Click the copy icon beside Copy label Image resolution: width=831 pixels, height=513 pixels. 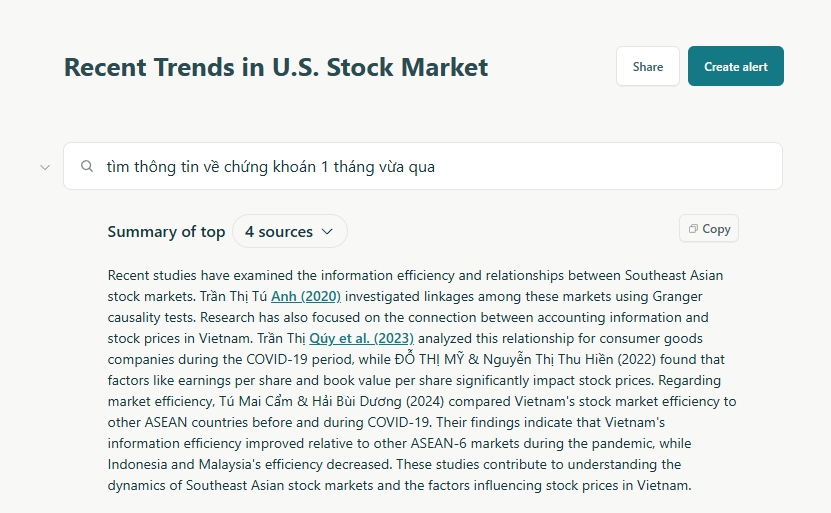(693, 229)
